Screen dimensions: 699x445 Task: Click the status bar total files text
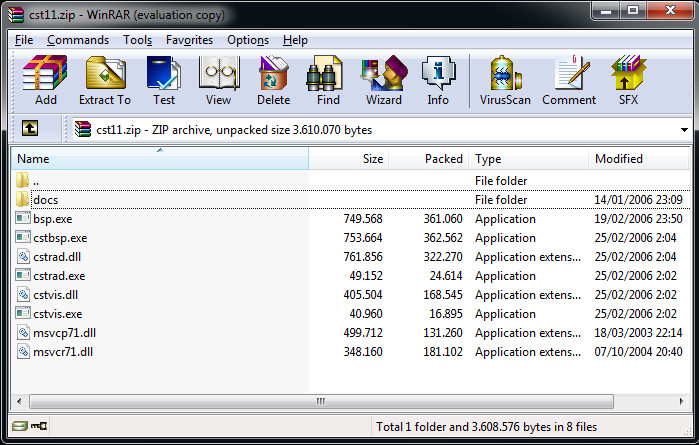click(486, 427)
